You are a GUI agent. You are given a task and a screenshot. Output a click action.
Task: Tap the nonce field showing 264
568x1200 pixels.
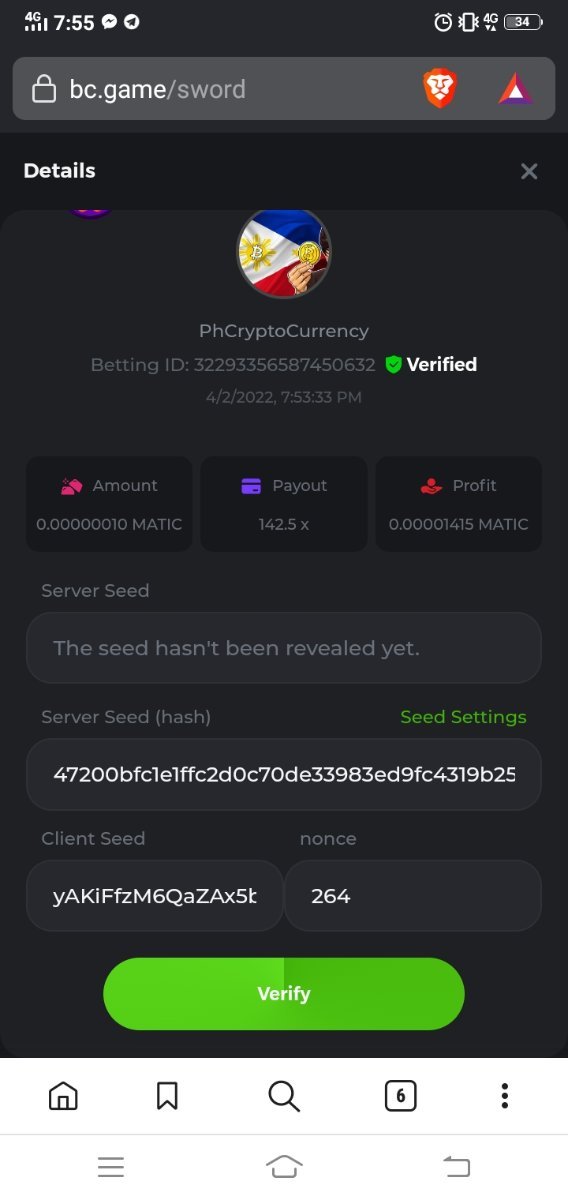click(413, 896)
